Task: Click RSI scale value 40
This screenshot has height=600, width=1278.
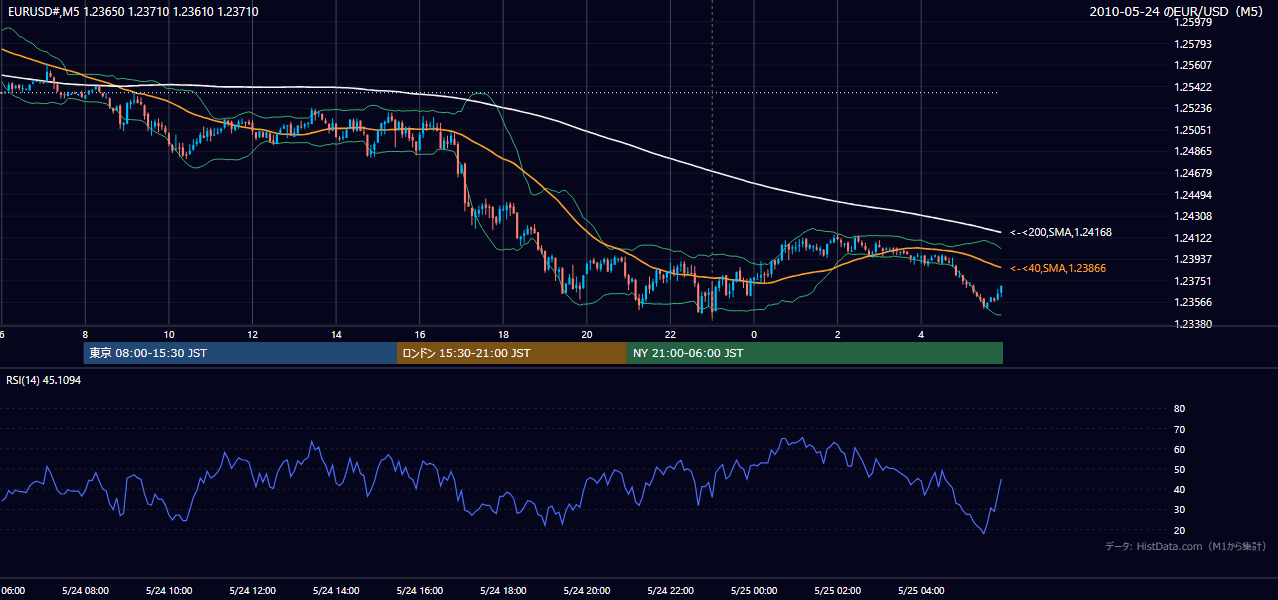Action: tap(1179, 489)
